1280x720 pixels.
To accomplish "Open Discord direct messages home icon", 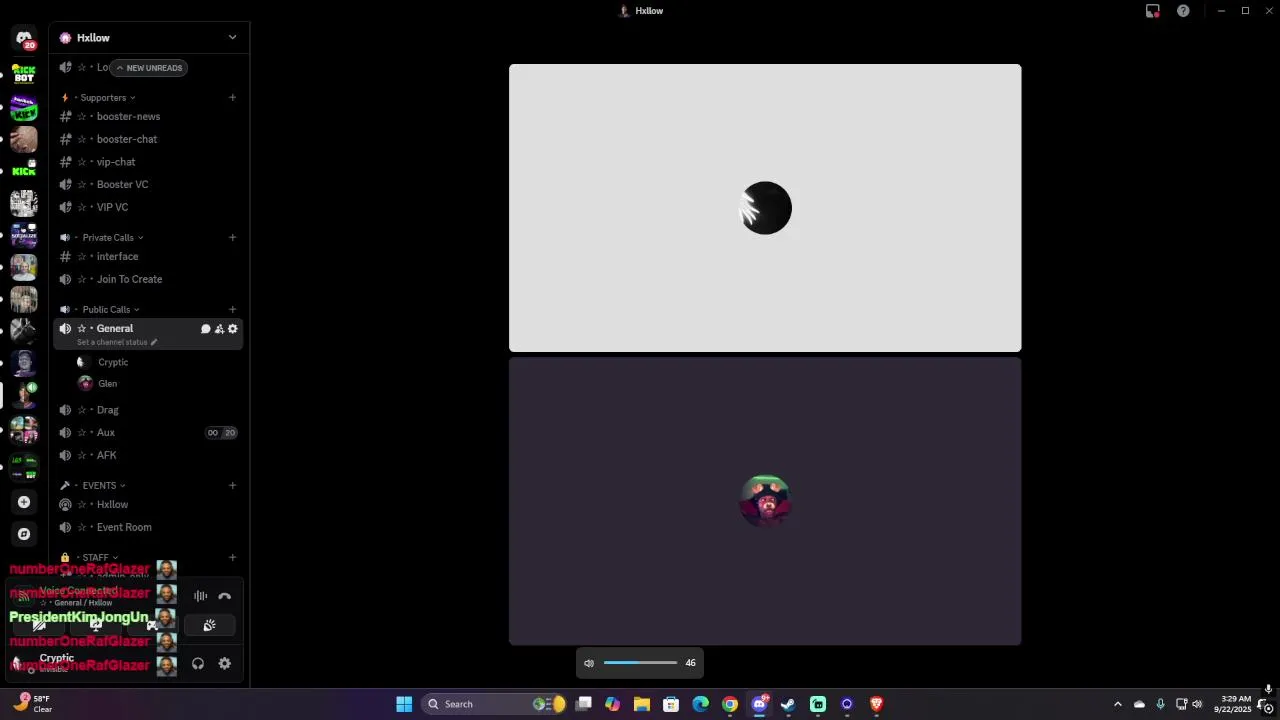I will click(x=24, y=38).
